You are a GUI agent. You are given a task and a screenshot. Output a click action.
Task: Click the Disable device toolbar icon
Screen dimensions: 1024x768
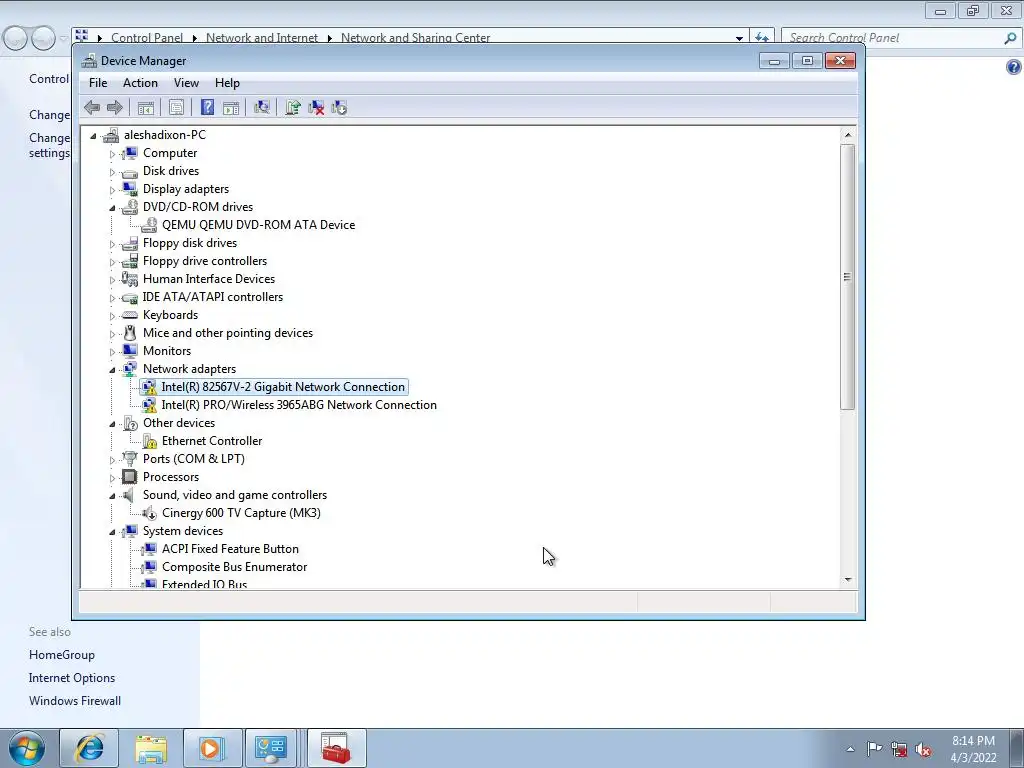point(339,107)
